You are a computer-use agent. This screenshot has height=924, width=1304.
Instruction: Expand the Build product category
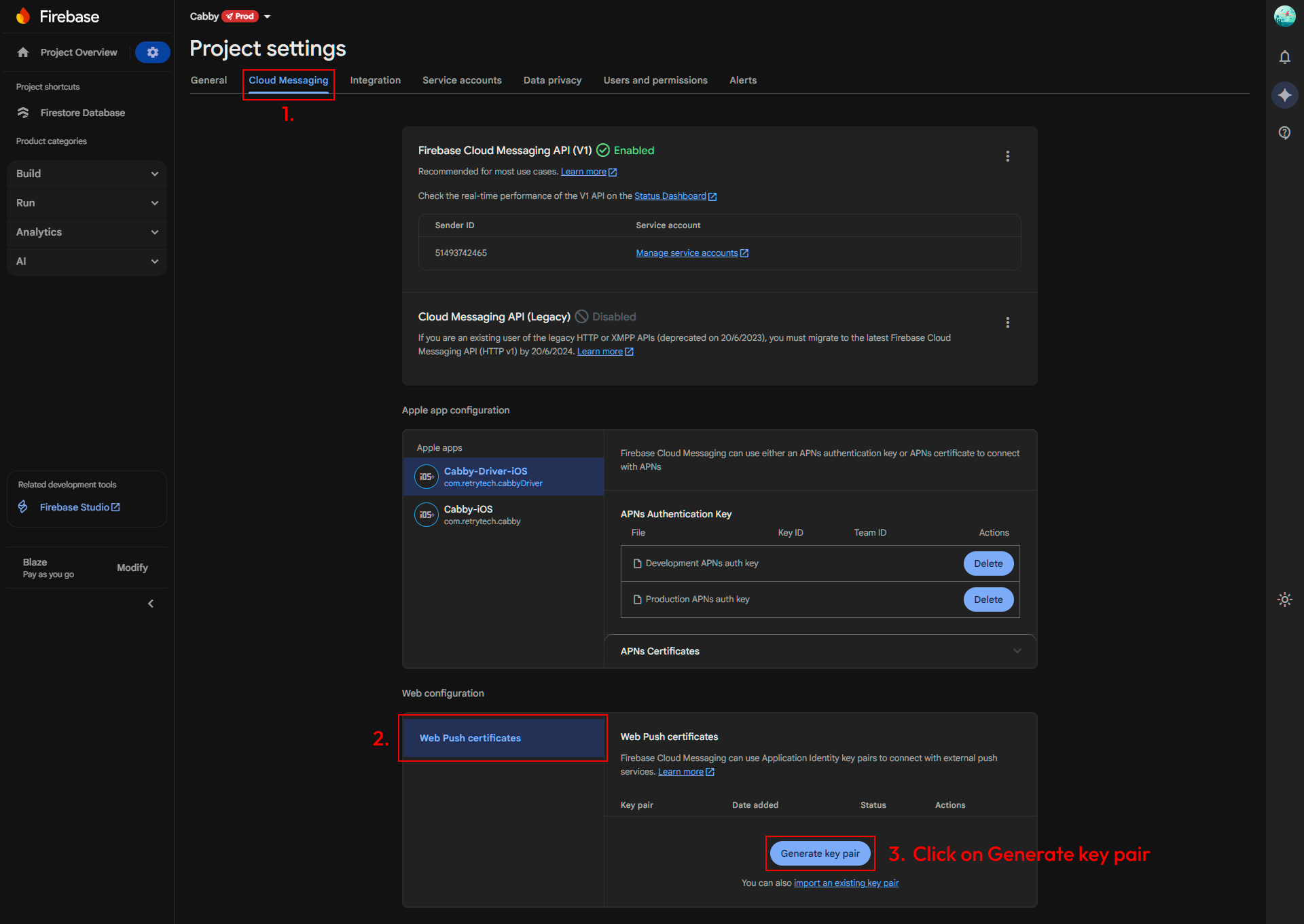(86, 174)
